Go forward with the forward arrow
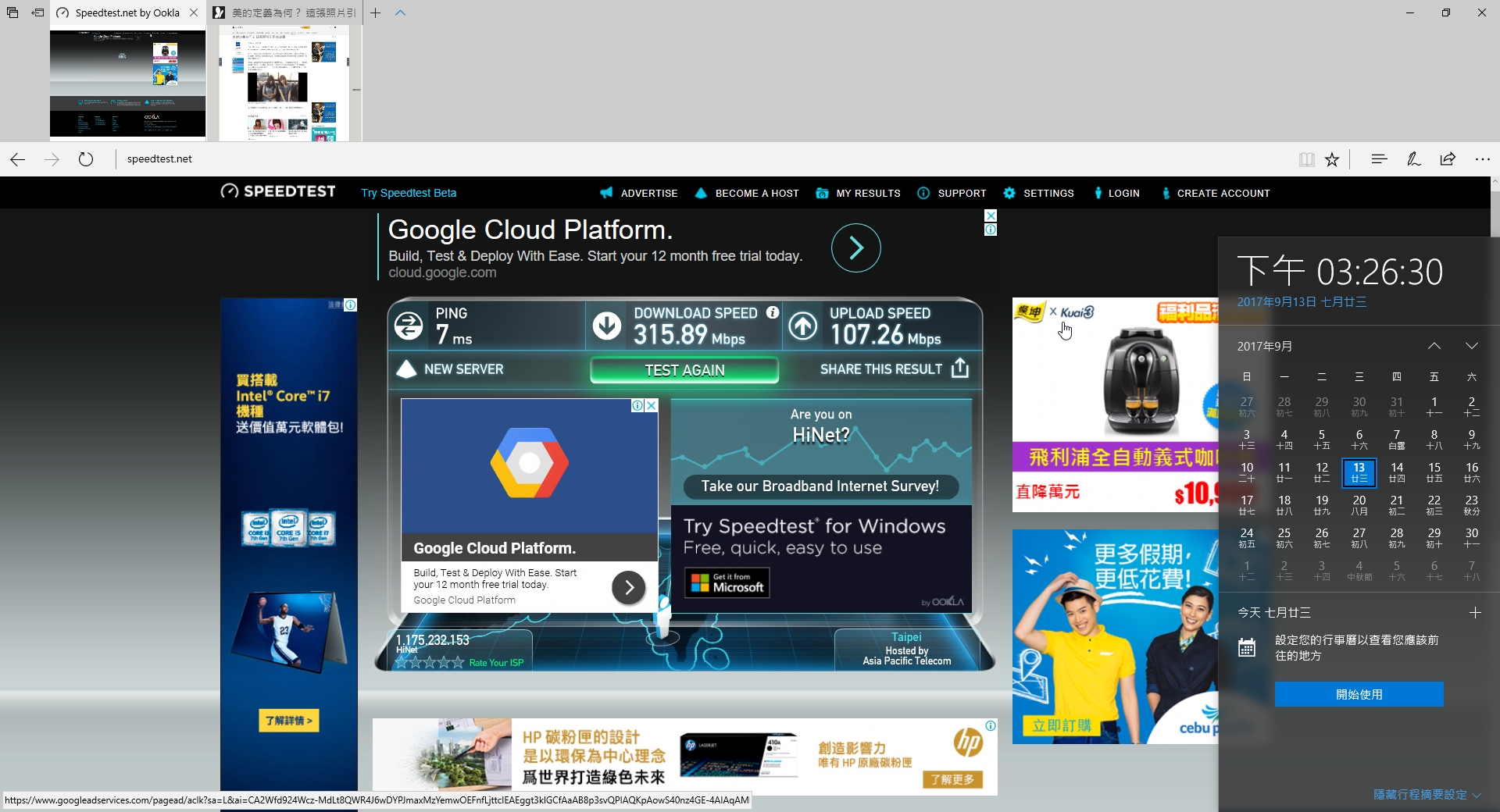Image resolution: width=1500 pixels, height=812 pixels. pos(52,159)
